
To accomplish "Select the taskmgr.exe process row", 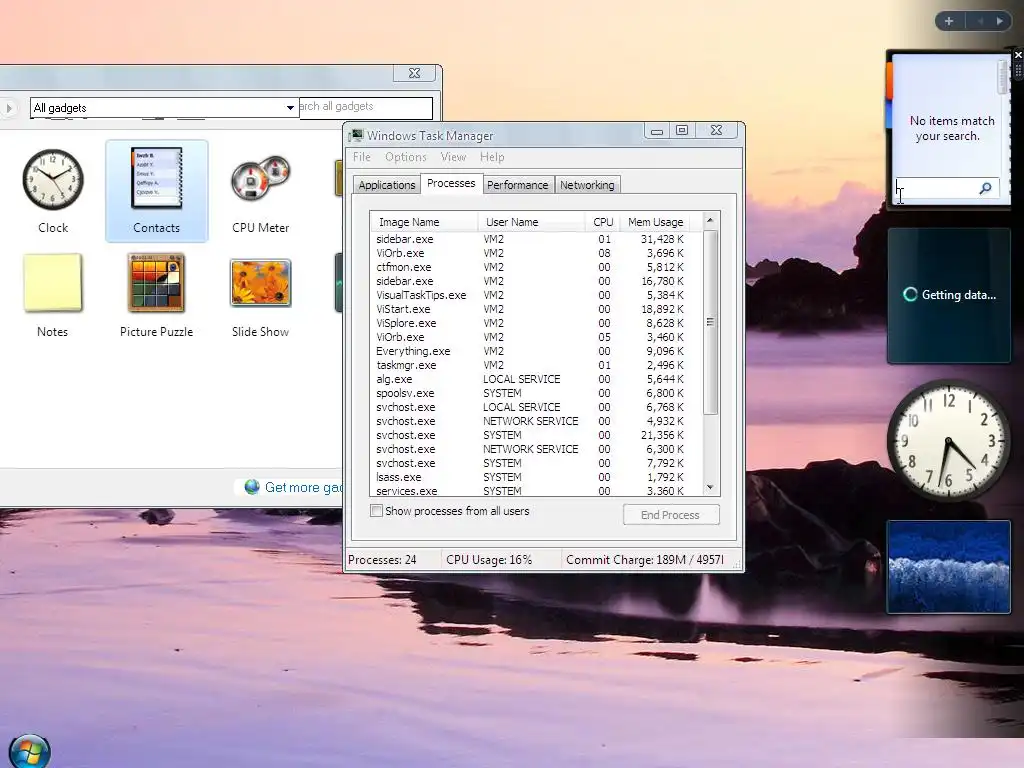I will click(x=537, y=365).
